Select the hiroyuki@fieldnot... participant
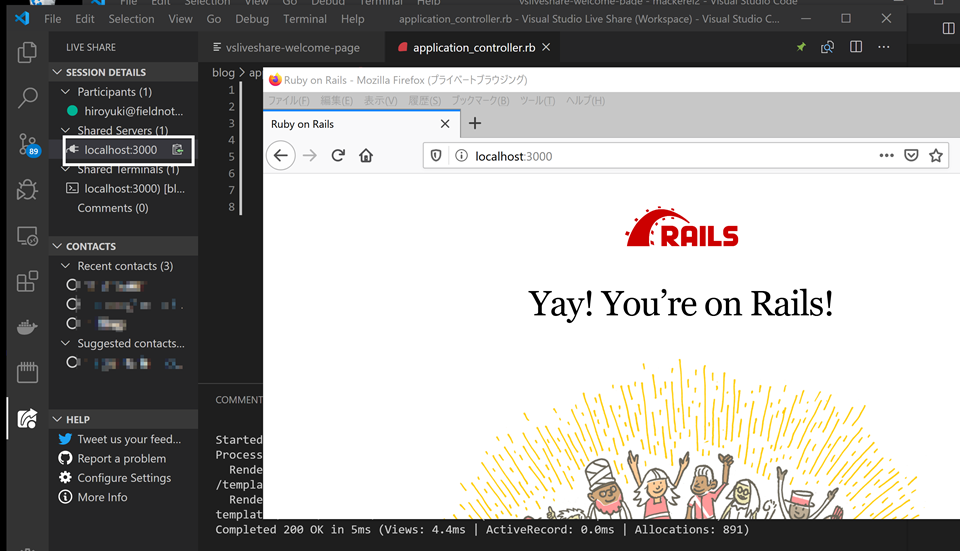The height and width of the screenshot is (551, 960). (x=133, y=111)
